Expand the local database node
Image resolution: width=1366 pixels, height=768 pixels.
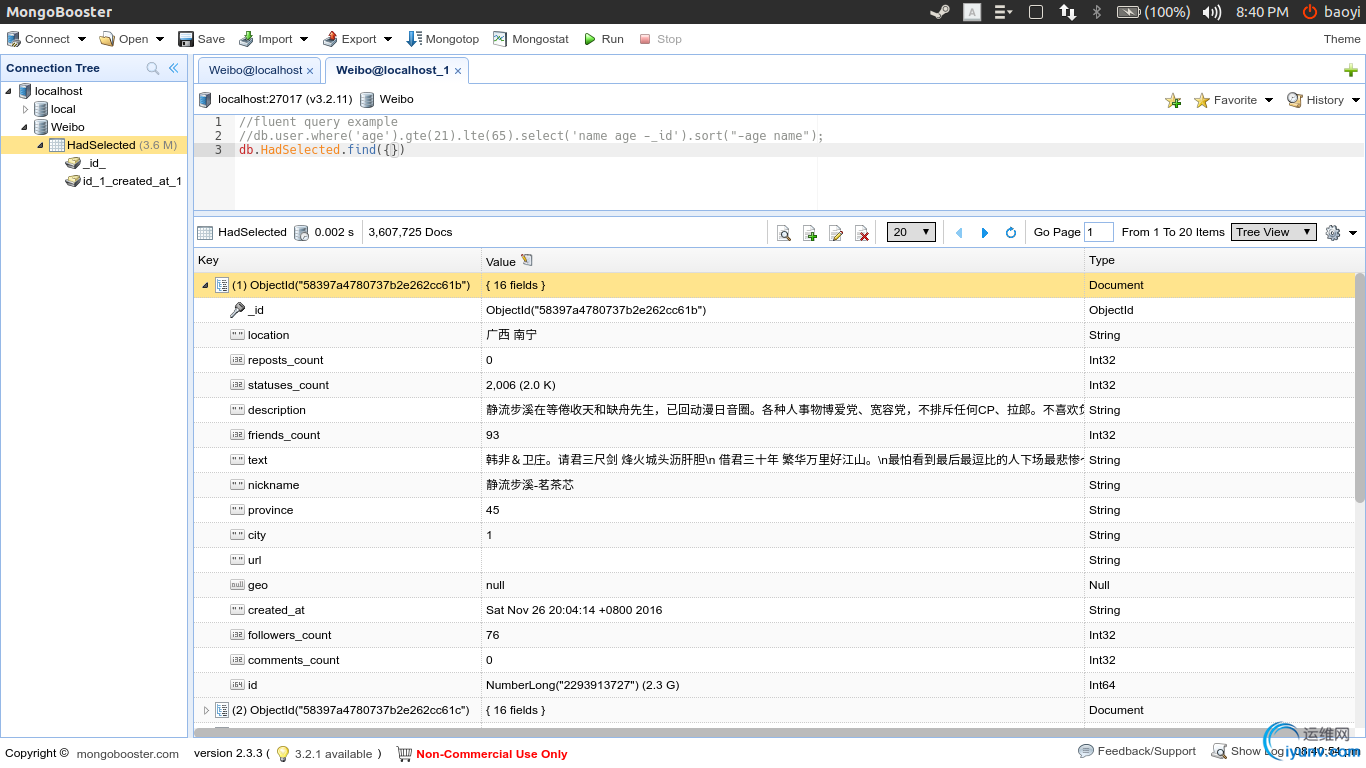click(26, 109)
